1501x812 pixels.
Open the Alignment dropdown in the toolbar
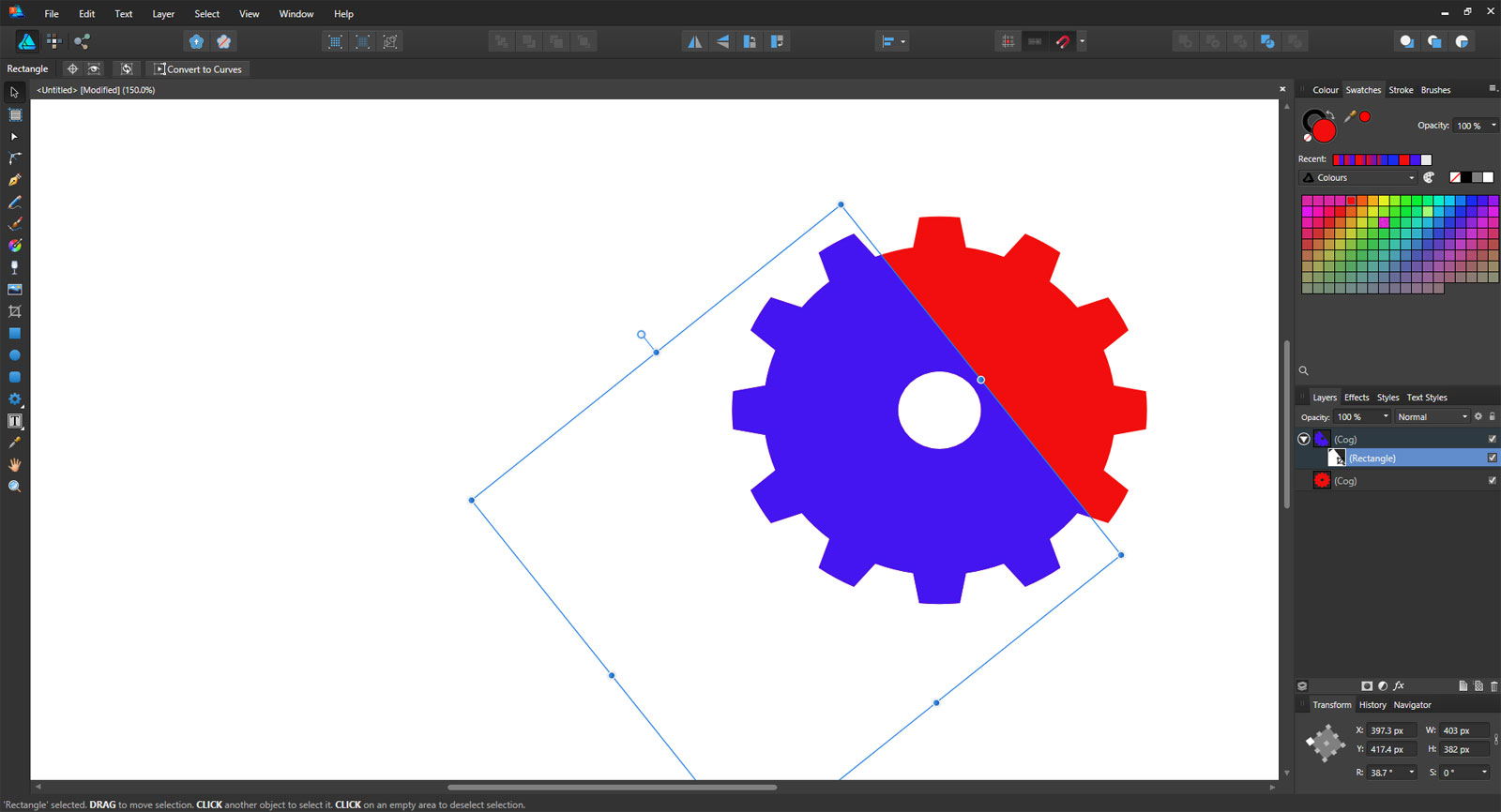click(x=892, y=41)
